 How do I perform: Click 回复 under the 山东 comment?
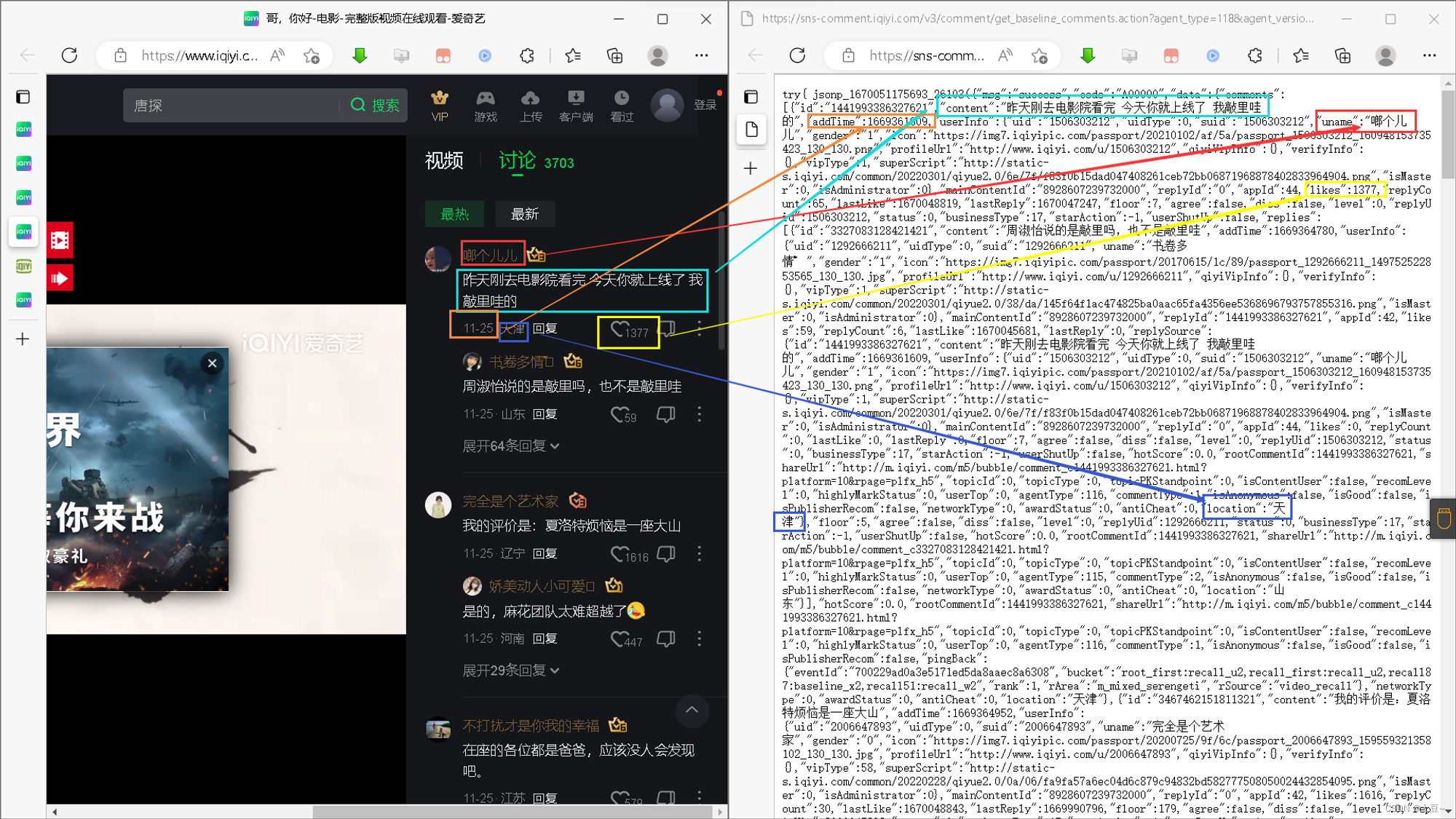click(x=545, y=414)
